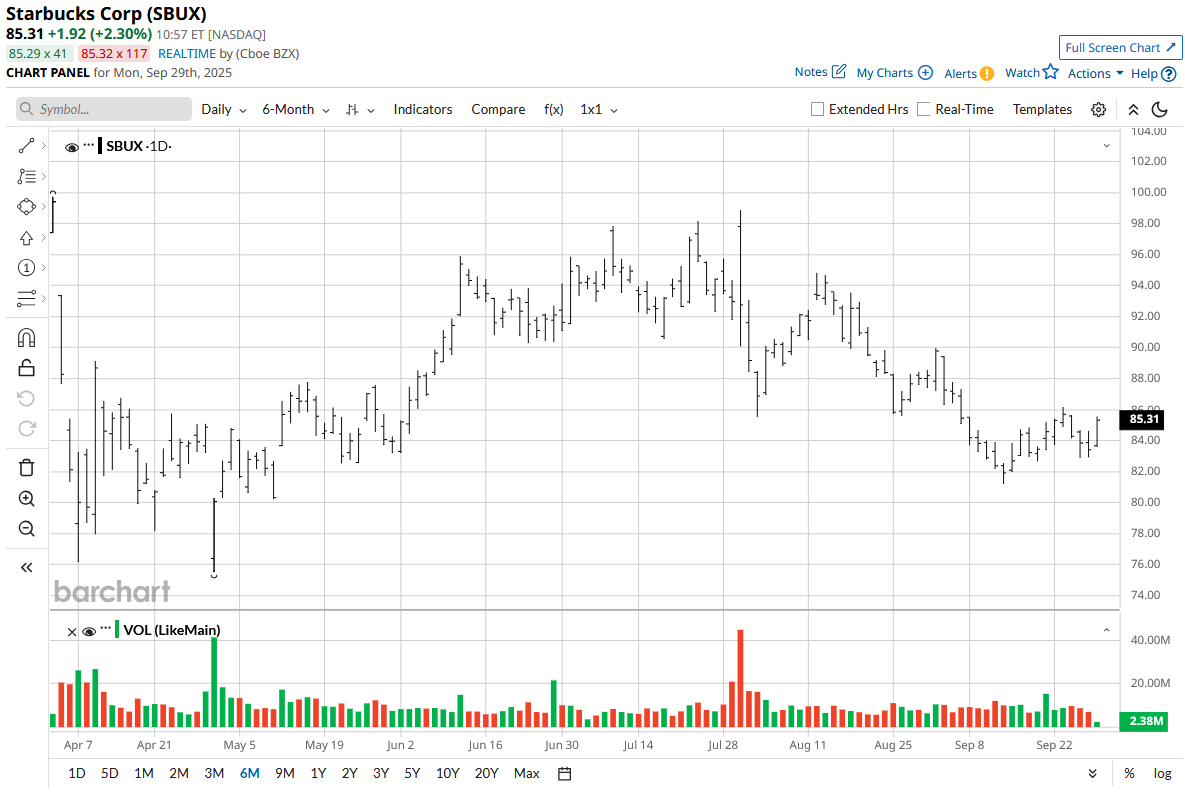Image resolution: width=1185 pixels, height=800 pixels.
Task: Open the Notes edit icon
Action: tap(839, 72)
